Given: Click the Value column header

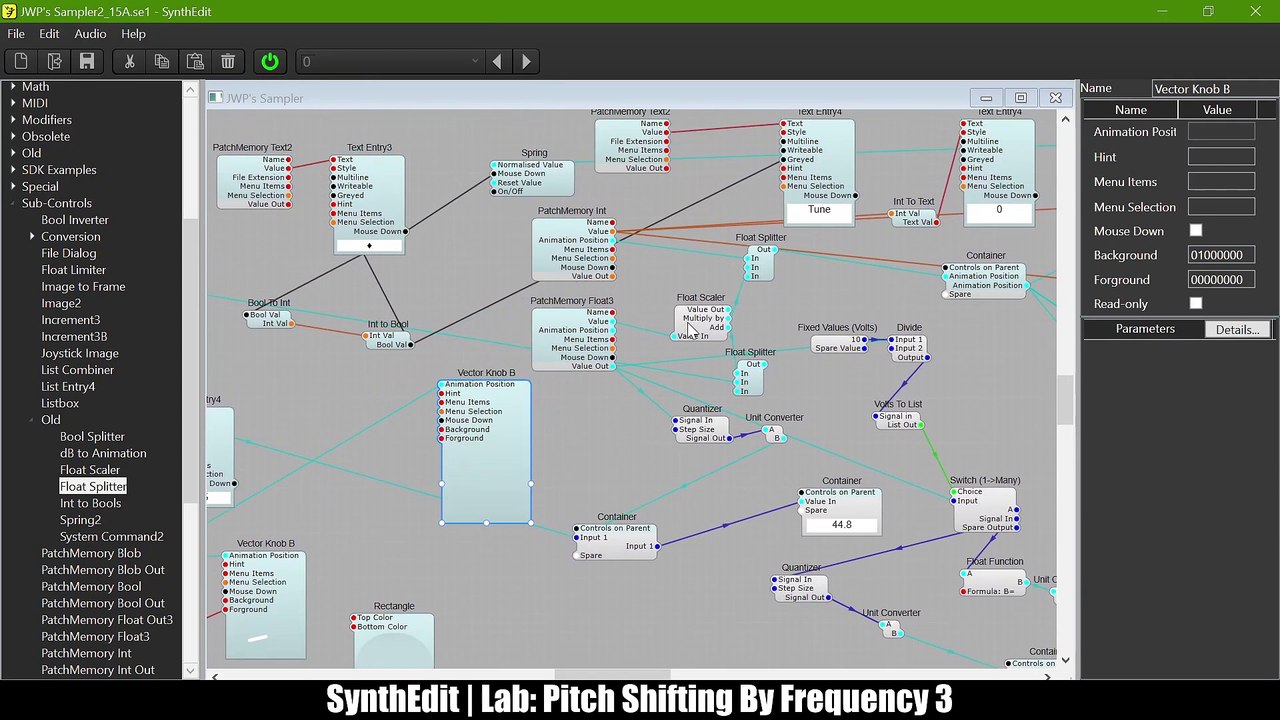Looking at the screenshot, I should [1217, 110].
